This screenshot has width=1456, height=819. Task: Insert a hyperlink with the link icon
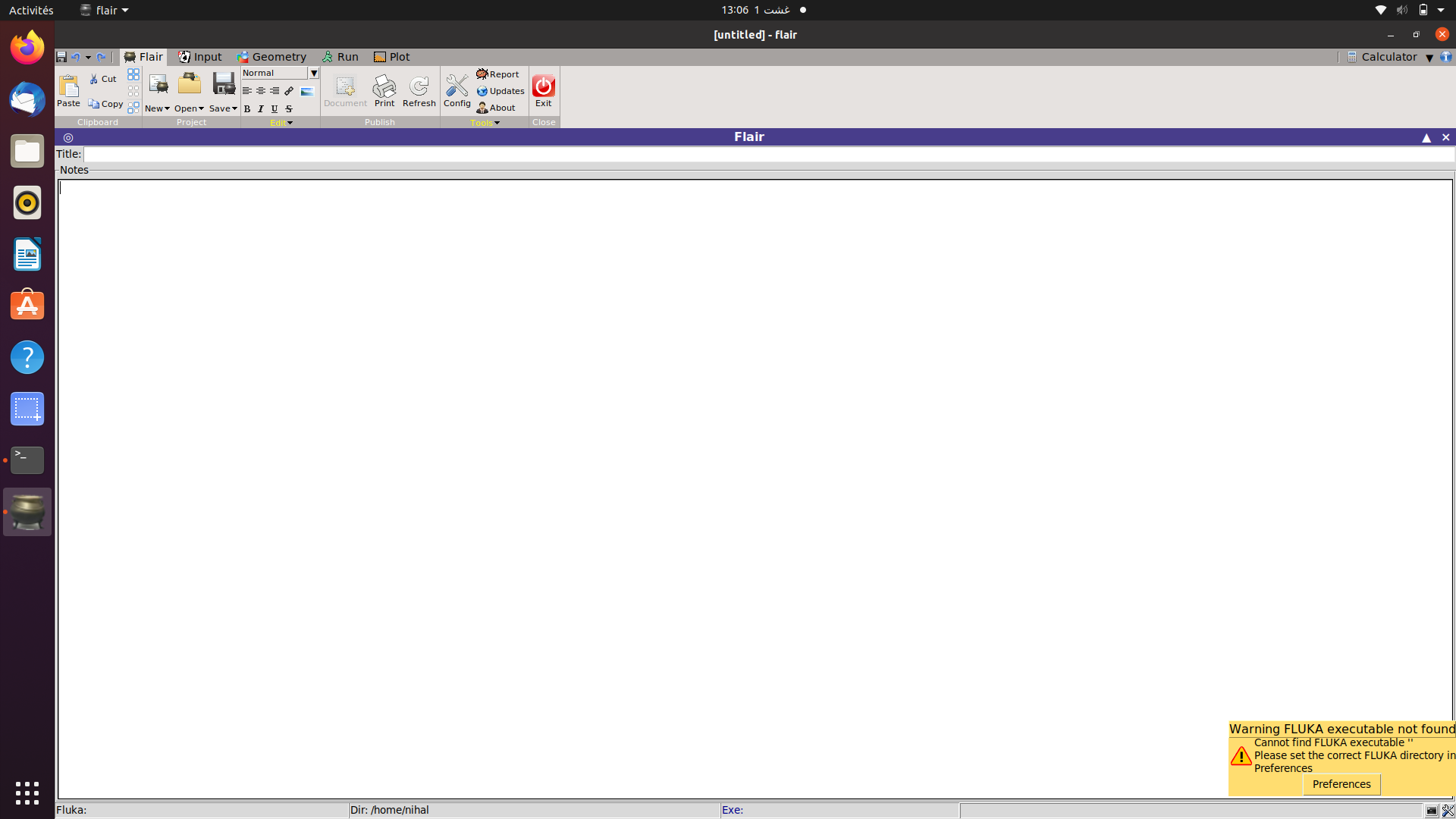[x=289, y=91]
